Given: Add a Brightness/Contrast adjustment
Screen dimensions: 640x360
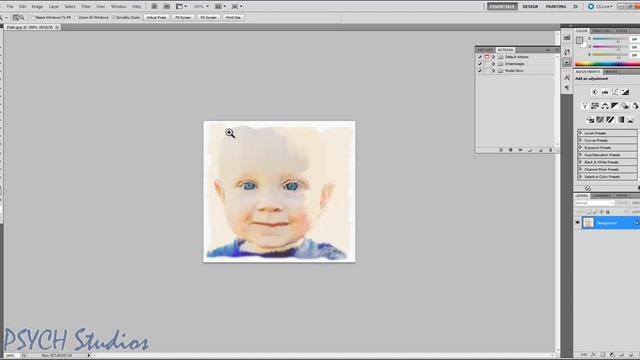Looking at the screenshot, I should (595, 92).
